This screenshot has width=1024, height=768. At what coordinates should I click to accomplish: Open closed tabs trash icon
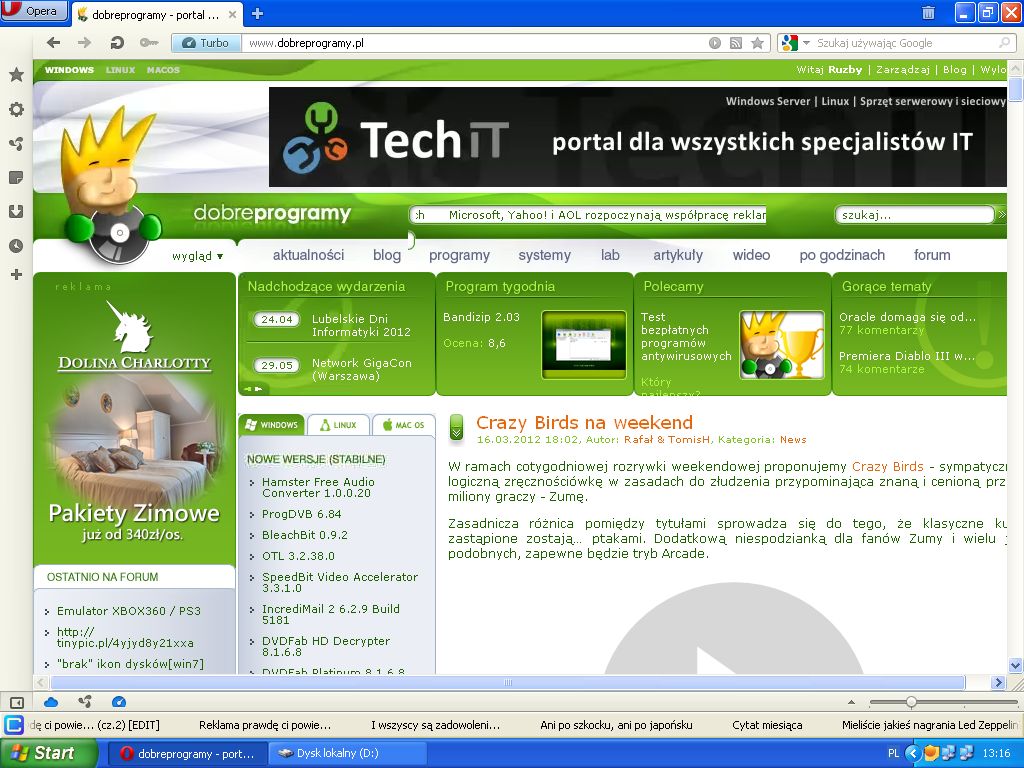point(928,12)
